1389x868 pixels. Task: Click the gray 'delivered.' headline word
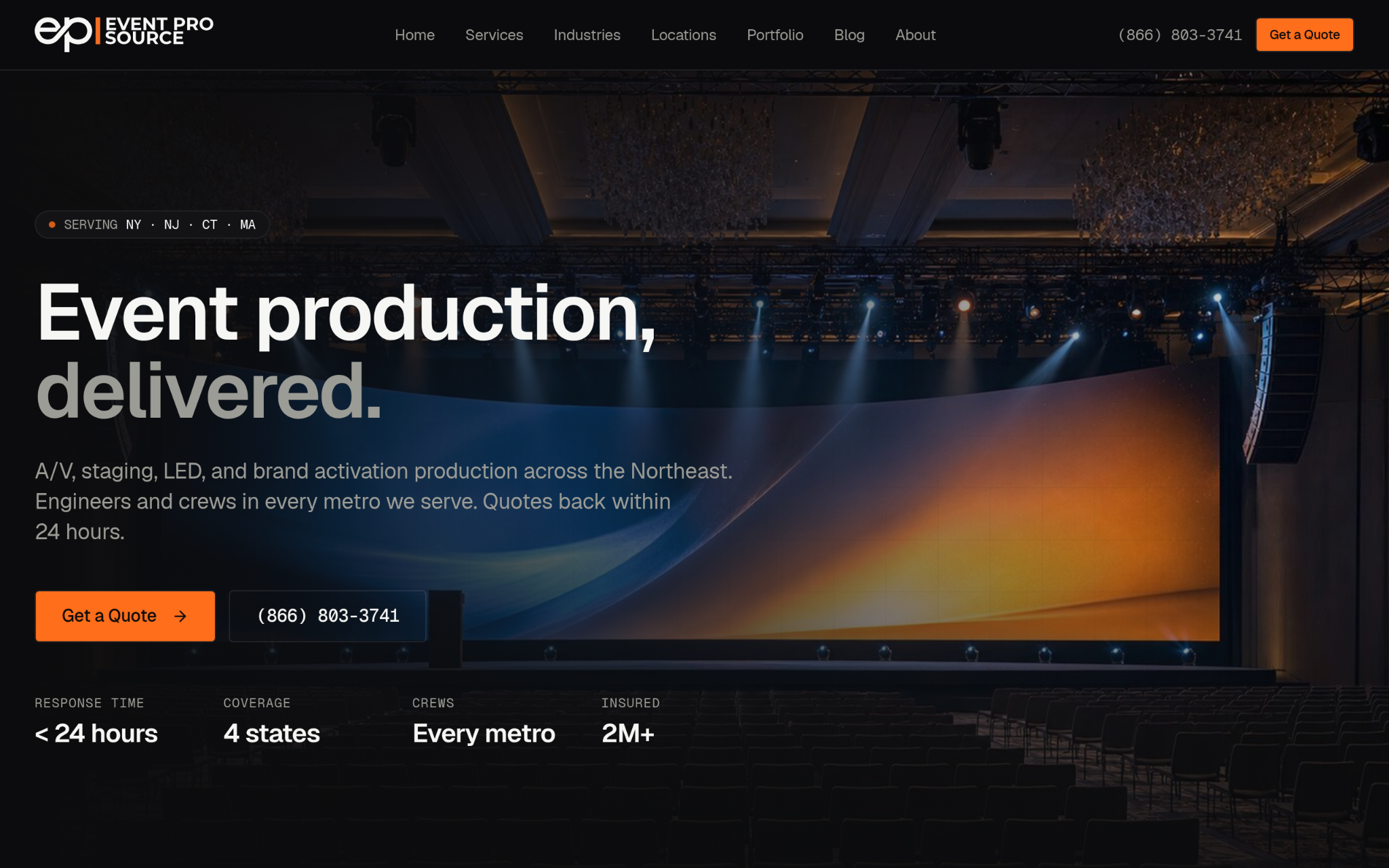coord(209,391)
